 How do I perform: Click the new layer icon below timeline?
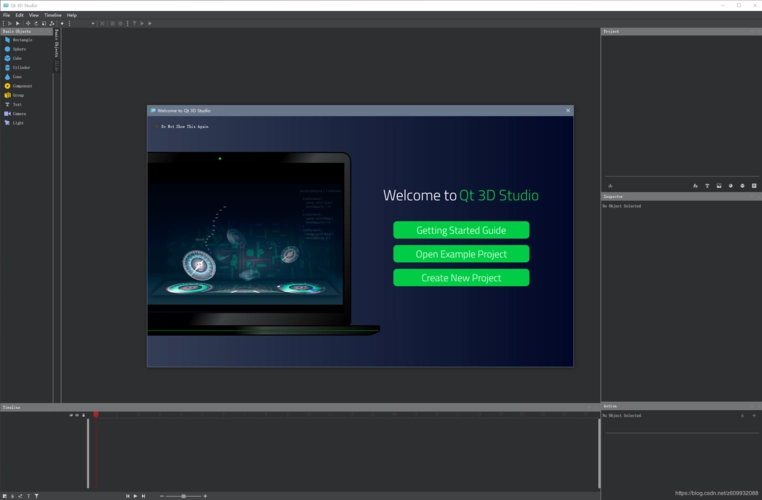click(x=5, y=496)
